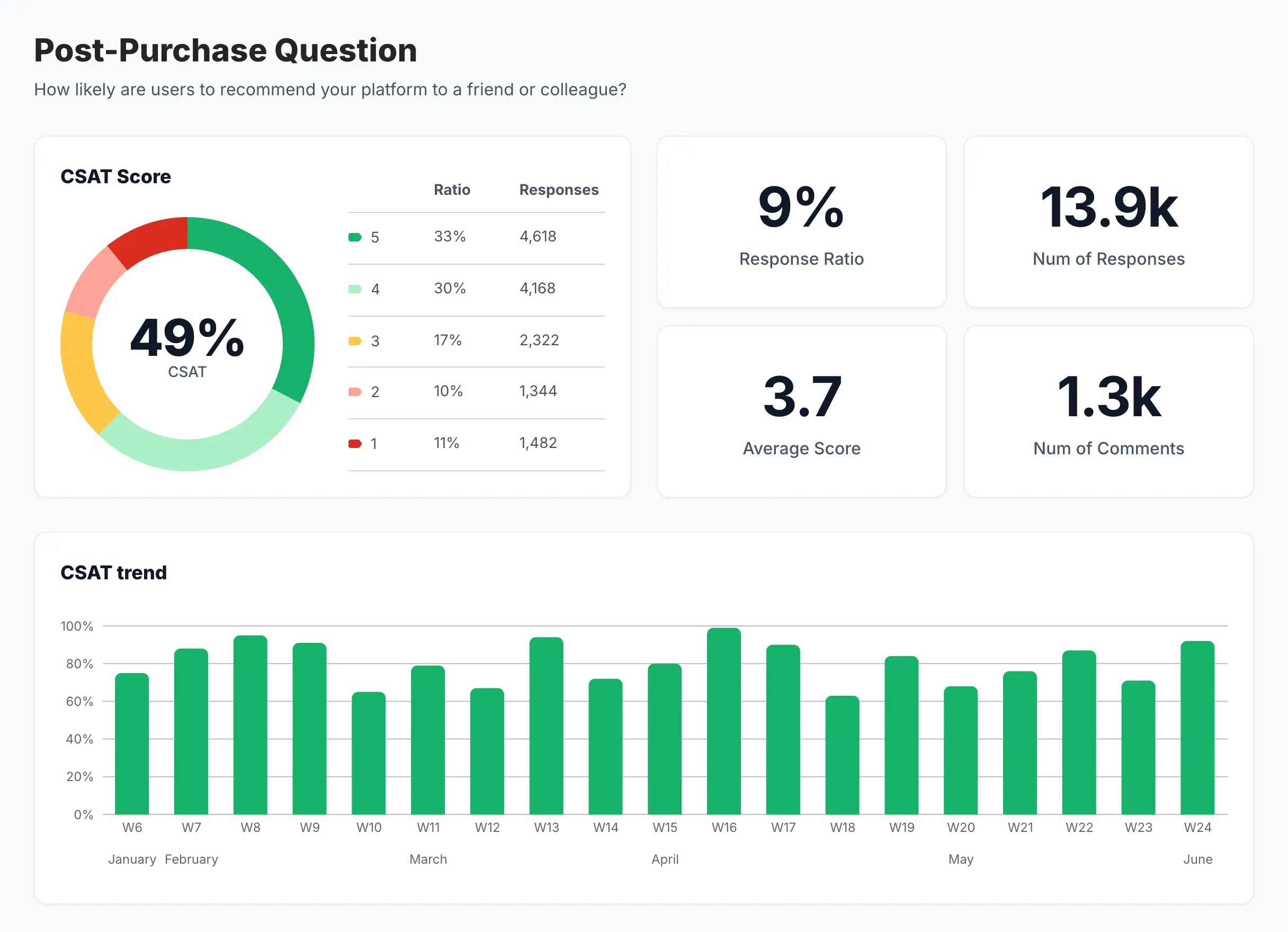Select the 1,482 responses value
The width and height of the screenshot is (1288, 932).
538,443
